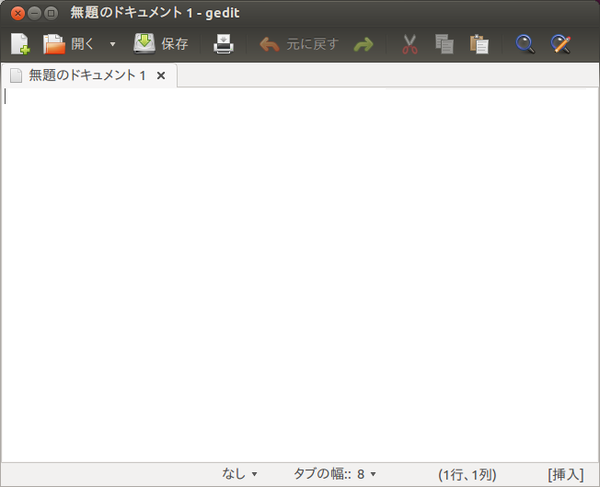Click inside the empty text editing area

pos(300,275)
